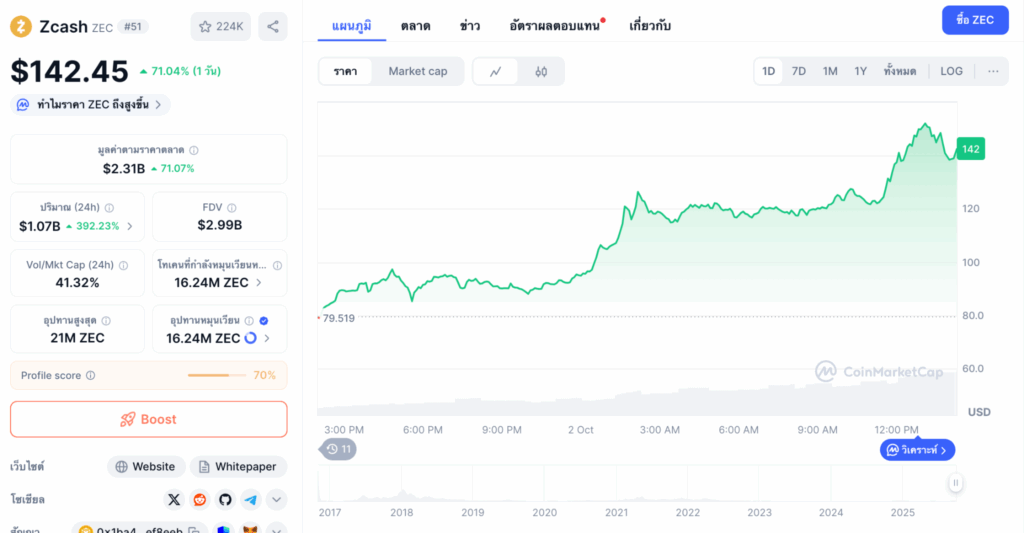Click the timeline range pause handle
The image size is (1024, 533).
click(x=955, y=483)
